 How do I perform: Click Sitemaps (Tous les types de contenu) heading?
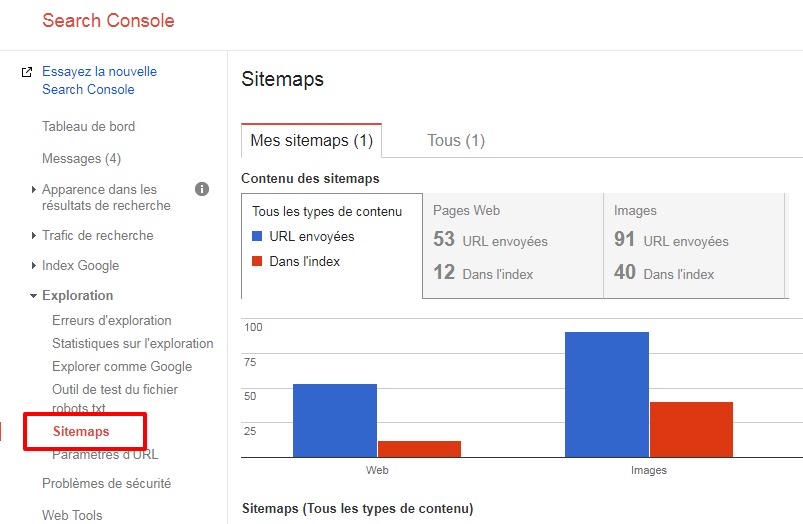click(357, 509)
